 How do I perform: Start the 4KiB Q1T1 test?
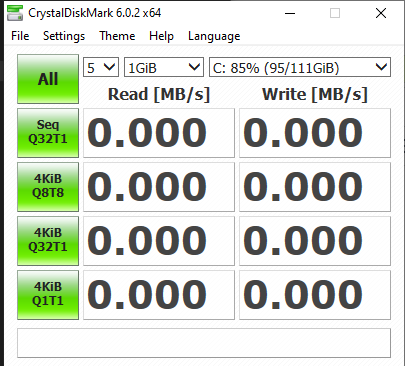point(48,295)
